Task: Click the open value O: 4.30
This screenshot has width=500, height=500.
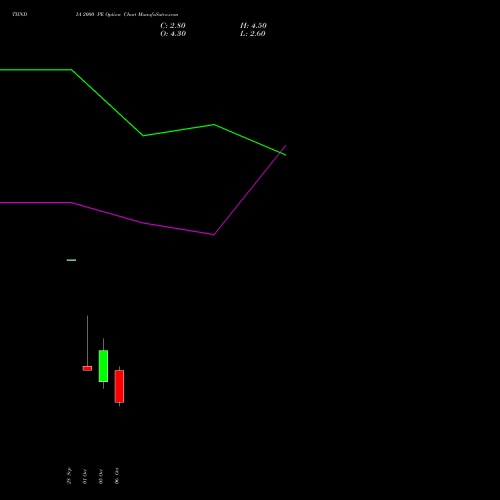Action: click(173, 34)
